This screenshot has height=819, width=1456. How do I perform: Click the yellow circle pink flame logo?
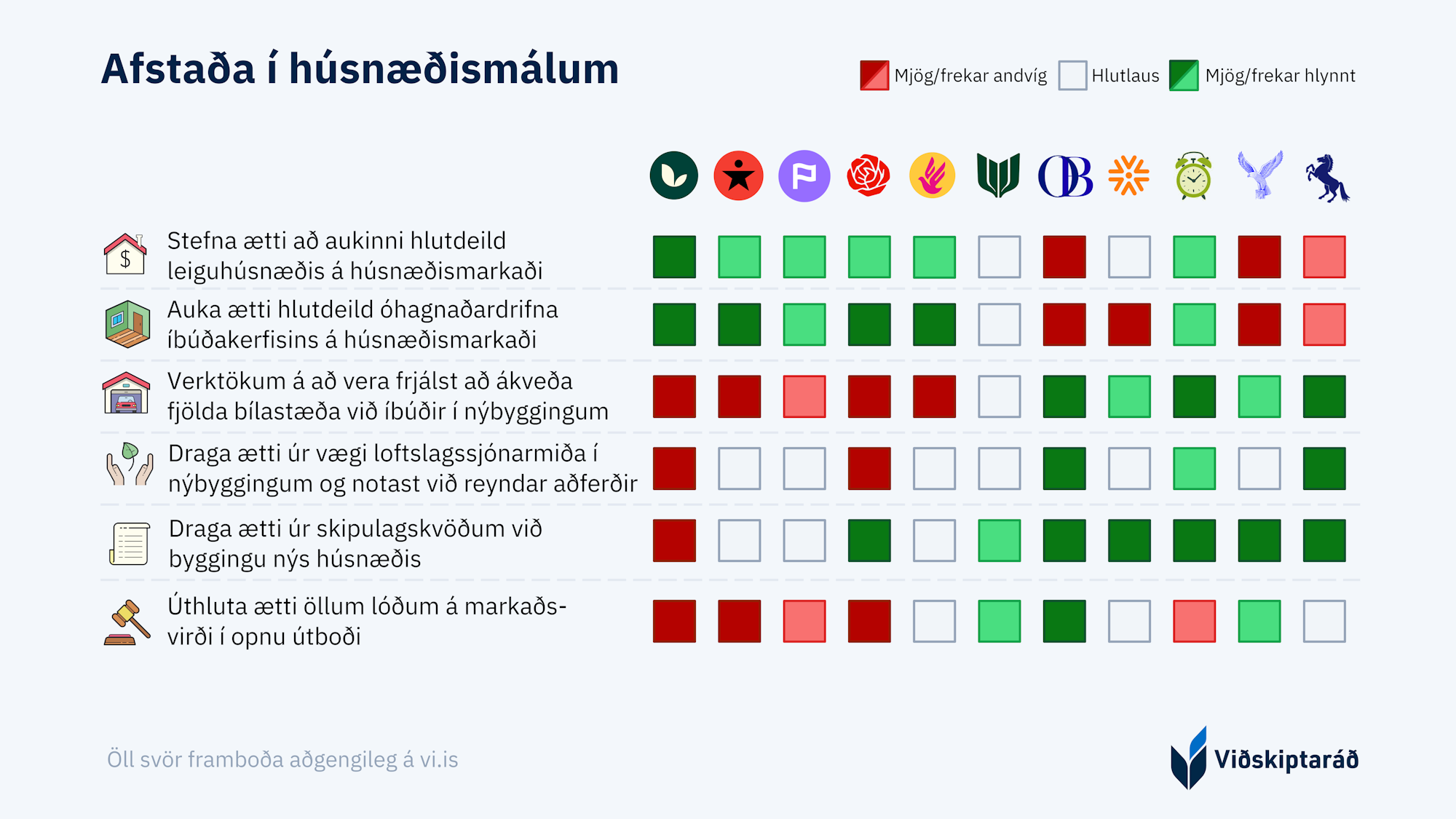[x=933, y=176]
